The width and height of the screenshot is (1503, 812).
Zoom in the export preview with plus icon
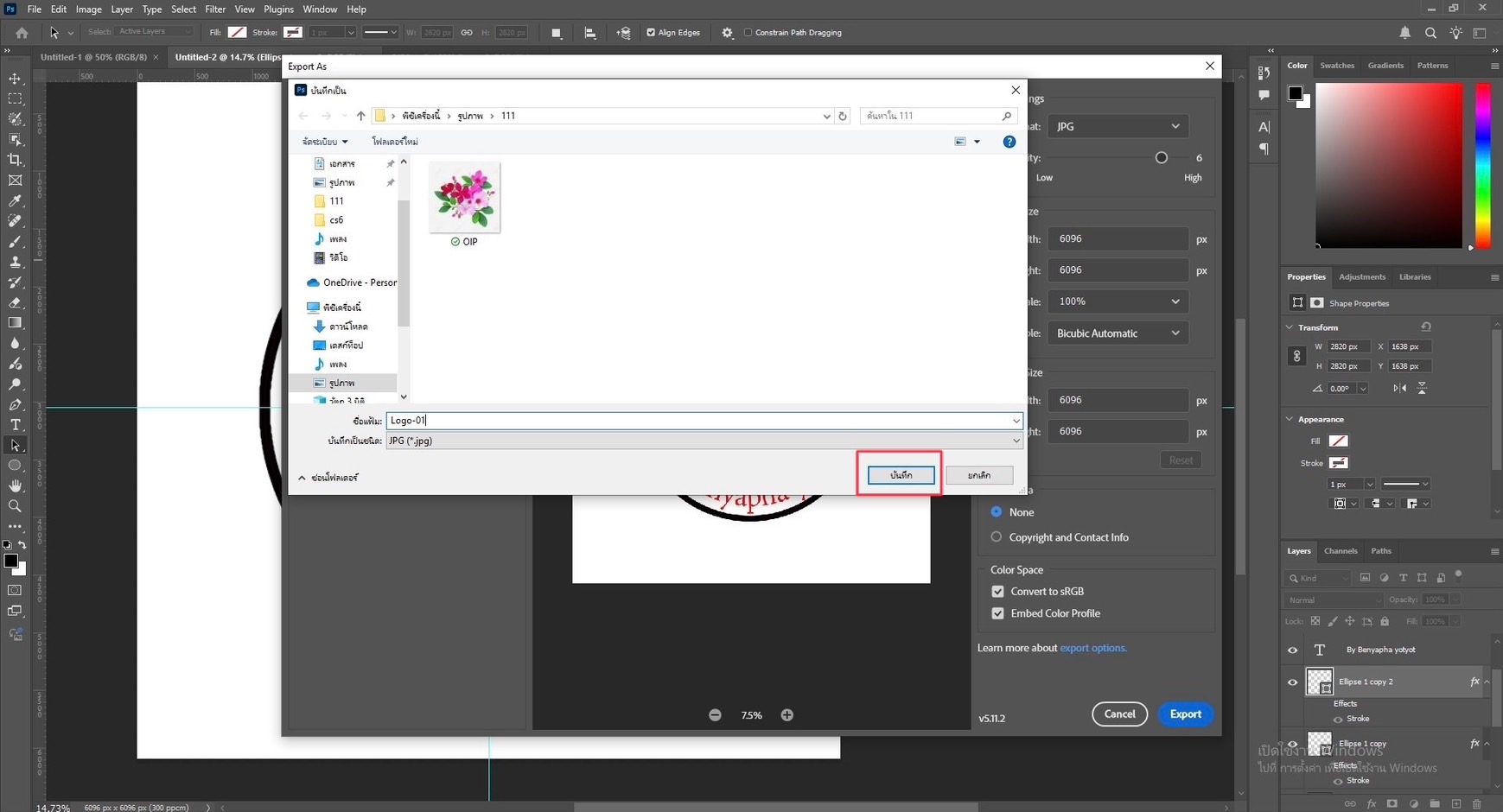[x=787, y=715]
